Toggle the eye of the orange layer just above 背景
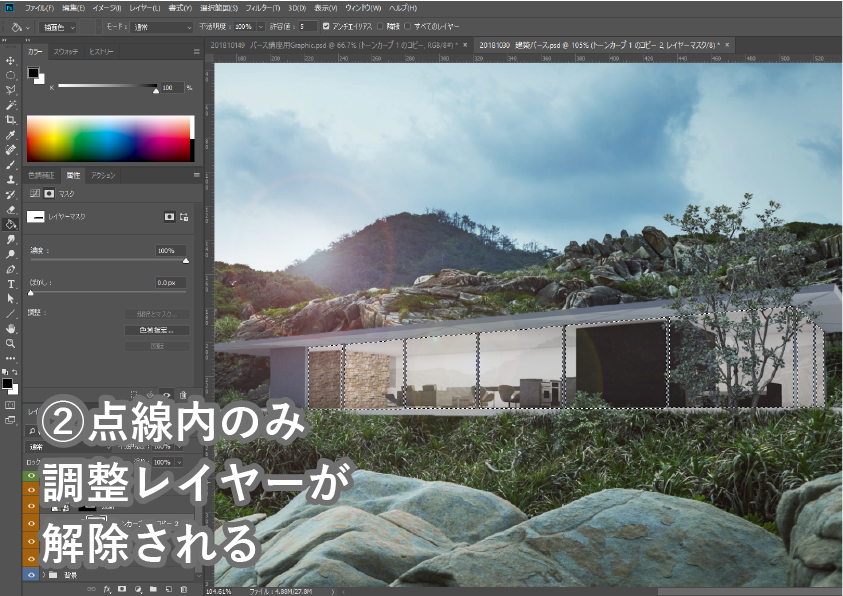This screenshot has height=596, width=843. (x=31, y=559)
